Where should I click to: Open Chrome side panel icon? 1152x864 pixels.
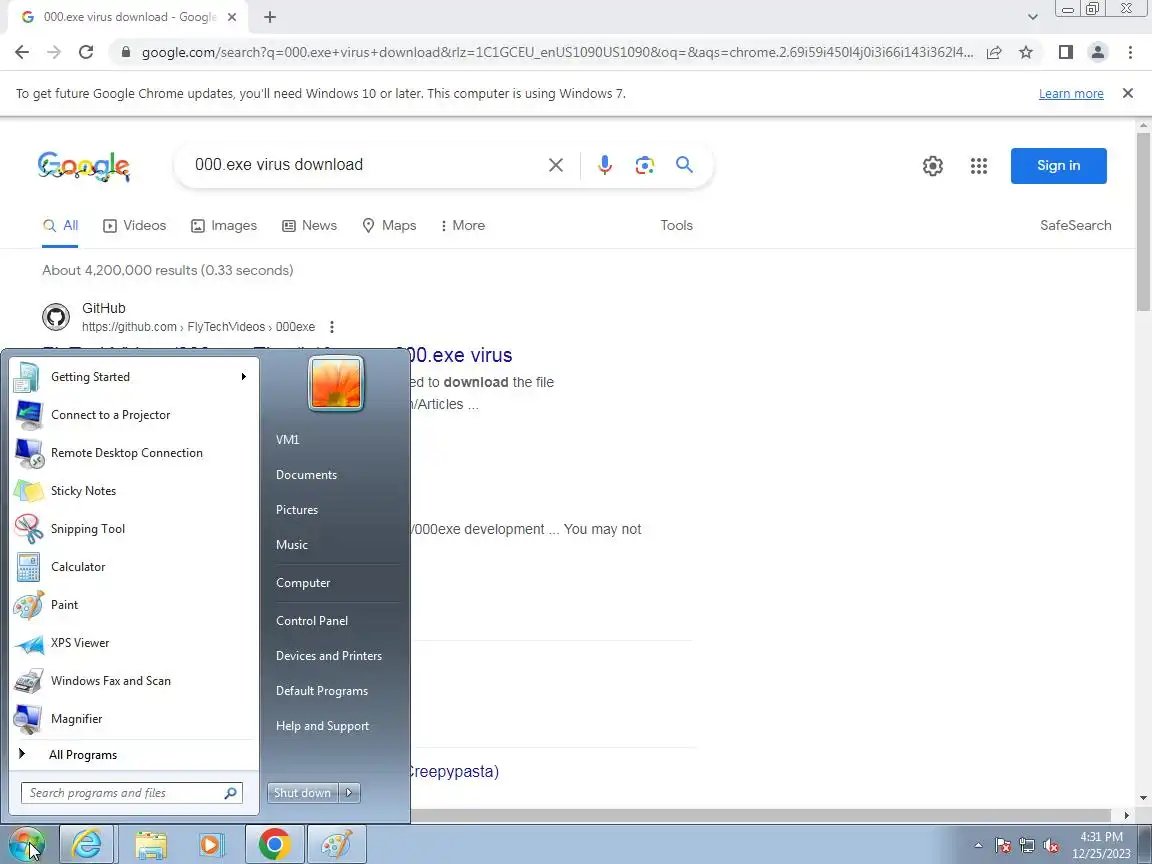coord(1065,52)
